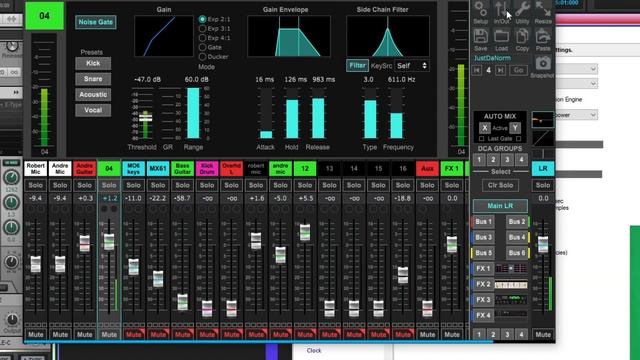Select the Exp 4:1 gate mode

202,38
